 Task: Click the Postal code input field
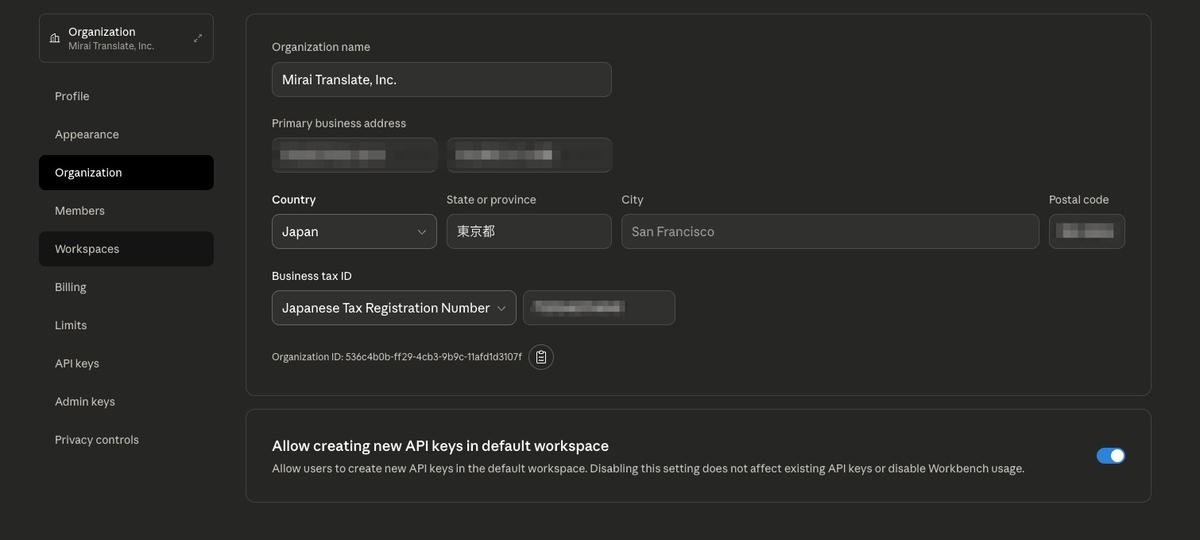pos(1086,232)
